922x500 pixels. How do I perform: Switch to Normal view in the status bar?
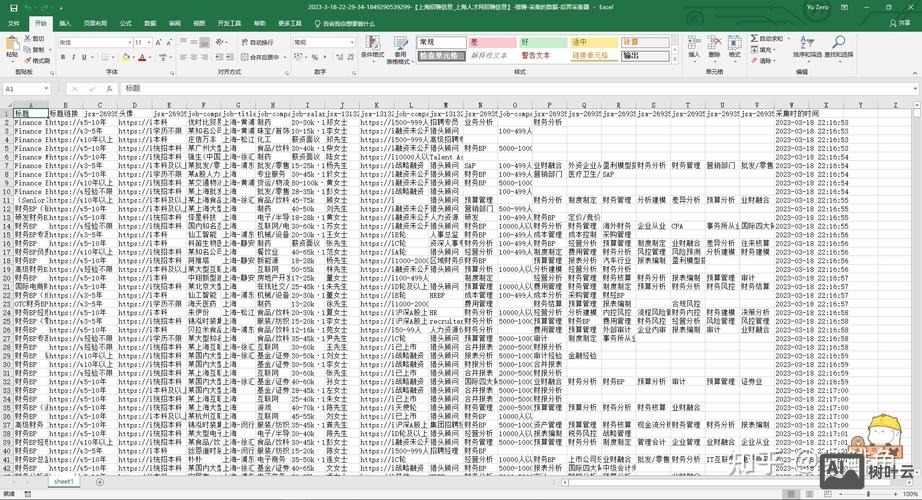790,494
